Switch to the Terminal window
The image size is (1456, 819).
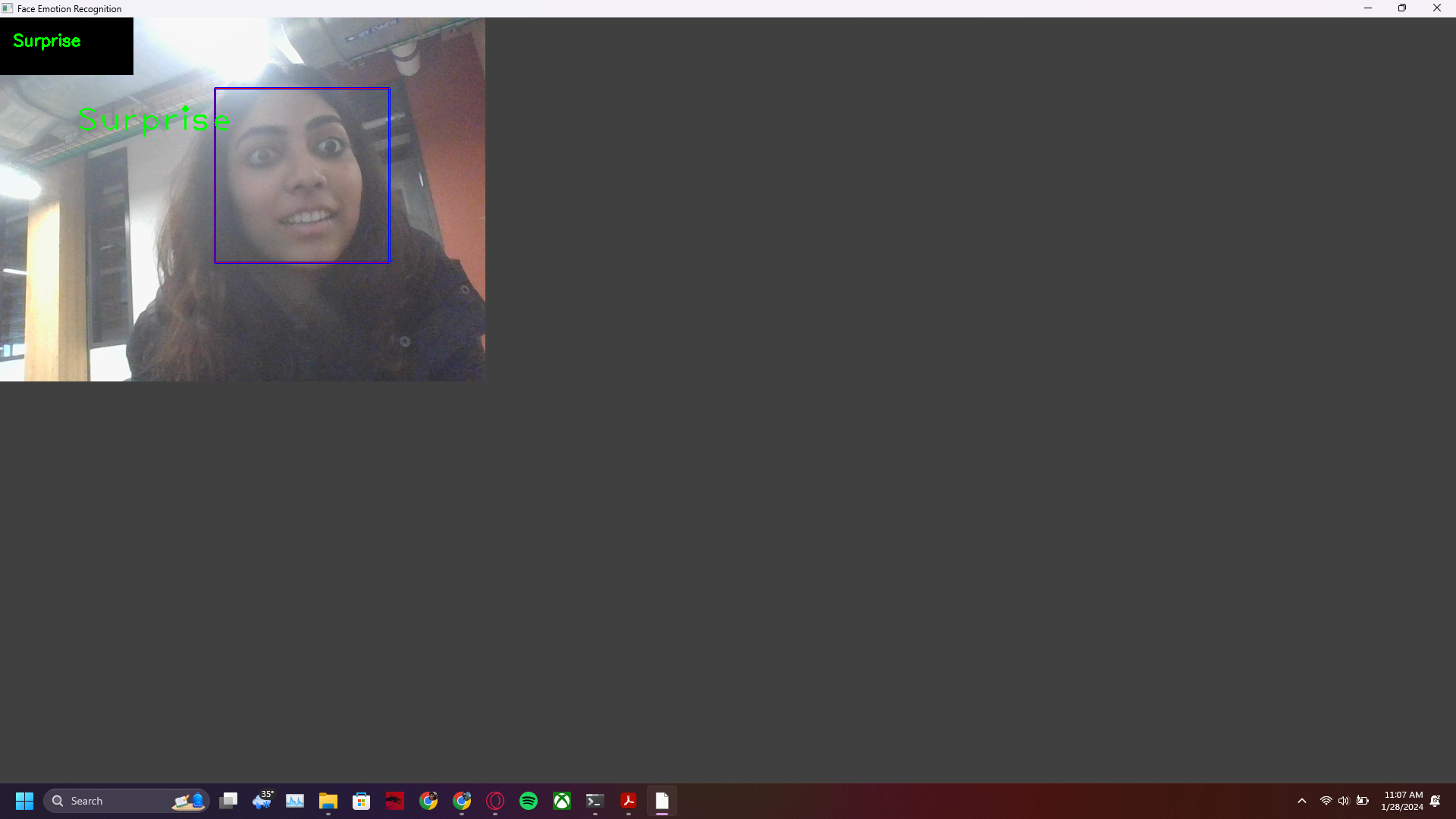pos(595,801)
